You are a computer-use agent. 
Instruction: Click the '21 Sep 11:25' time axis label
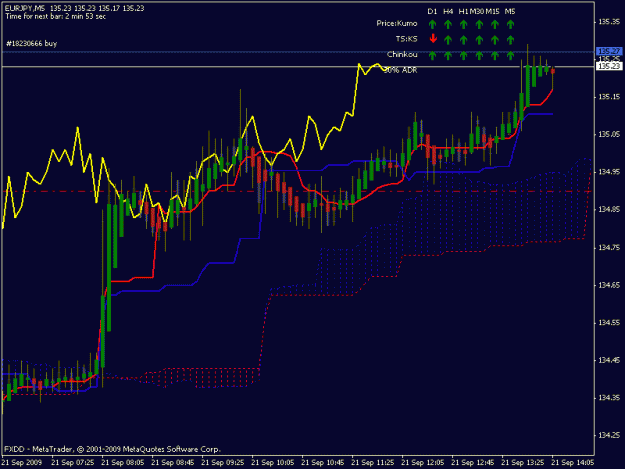click(373, 462)
